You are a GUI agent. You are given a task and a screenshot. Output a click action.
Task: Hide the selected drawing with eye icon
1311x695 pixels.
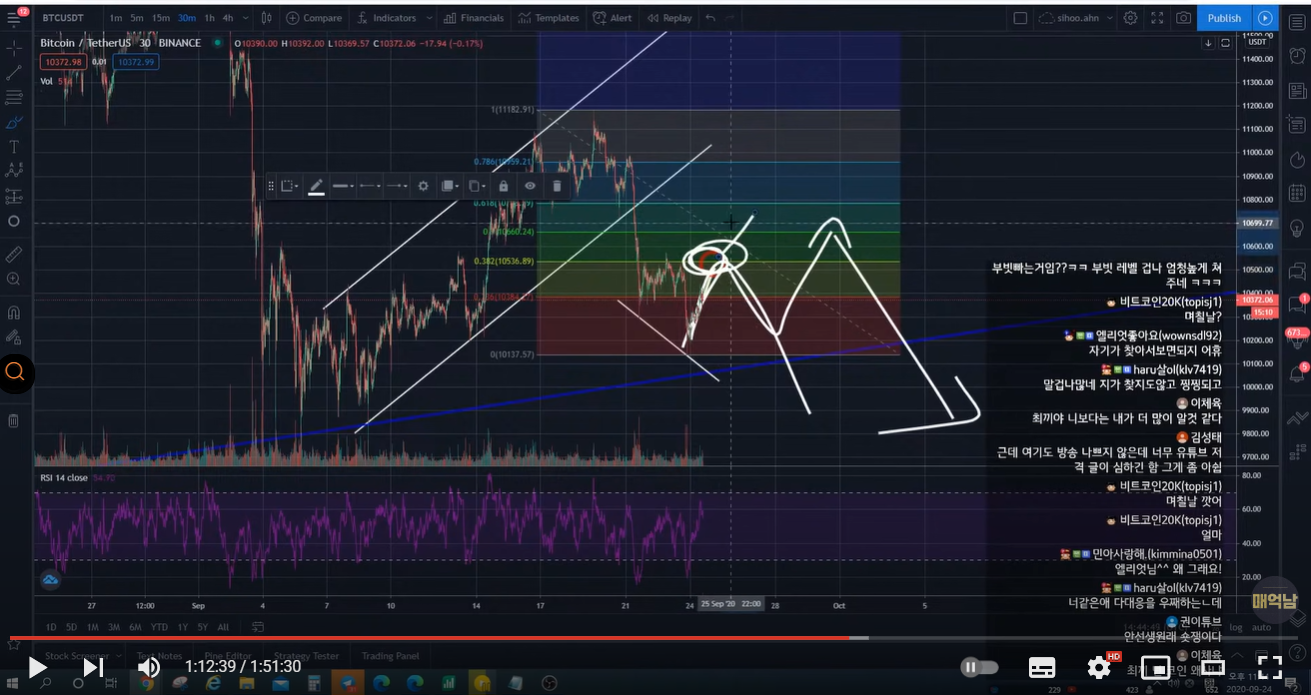[530, 186]
